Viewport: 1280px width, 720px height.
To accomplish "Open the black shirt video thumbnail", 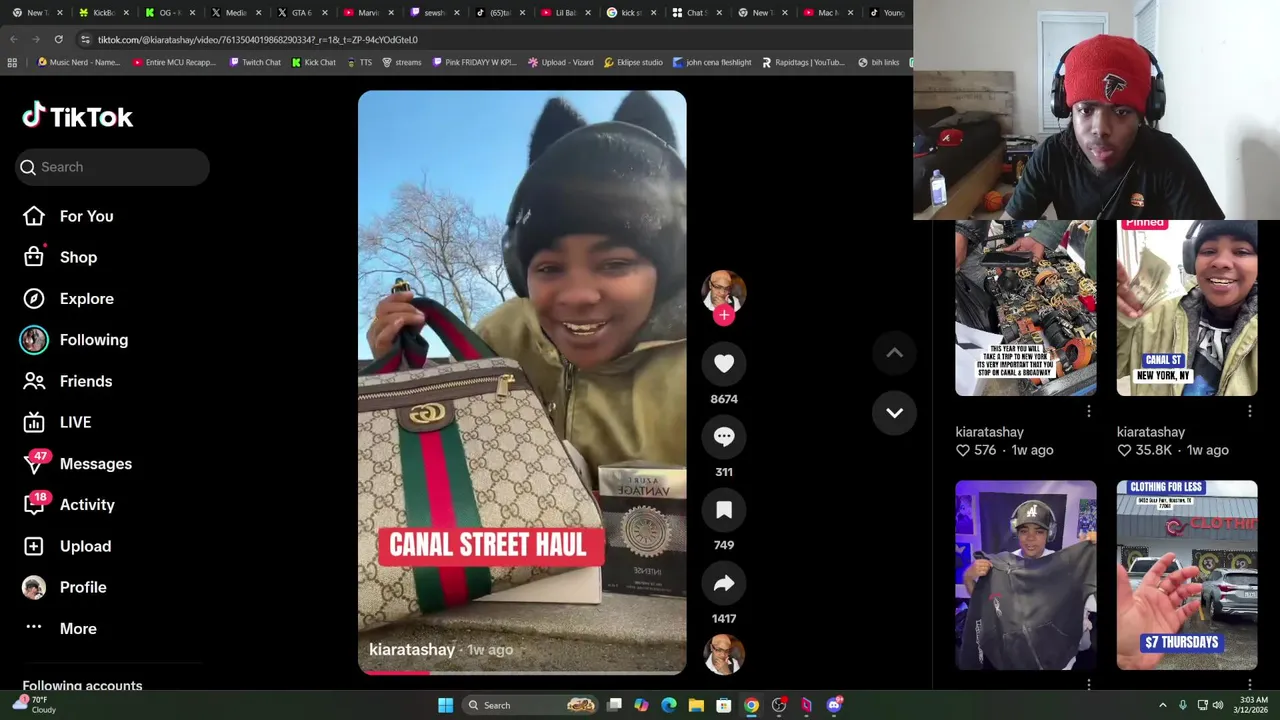I will pos(1026,575).
